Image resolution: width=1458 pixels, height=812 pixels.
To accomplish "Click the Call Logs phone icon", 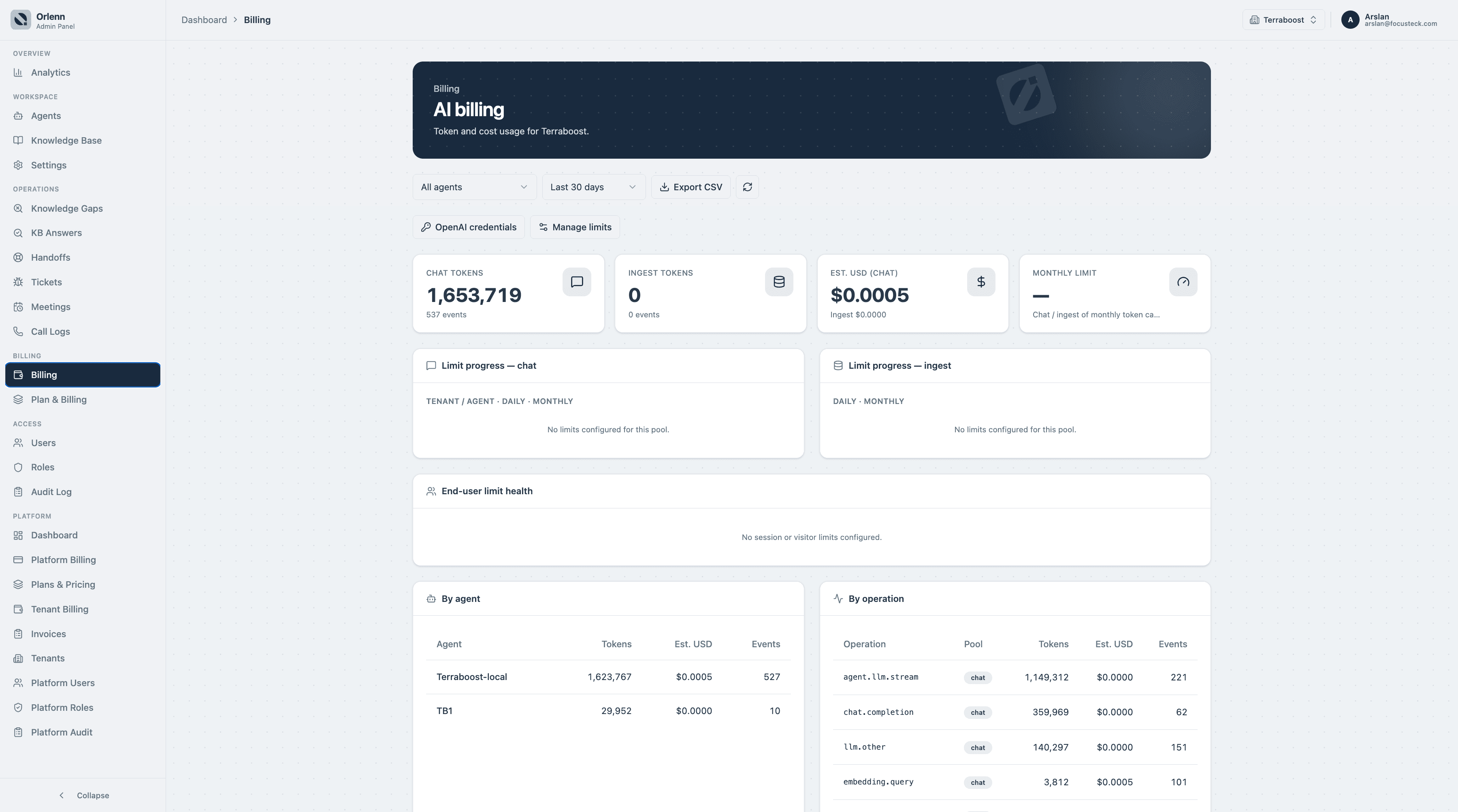I will point(18,332).
